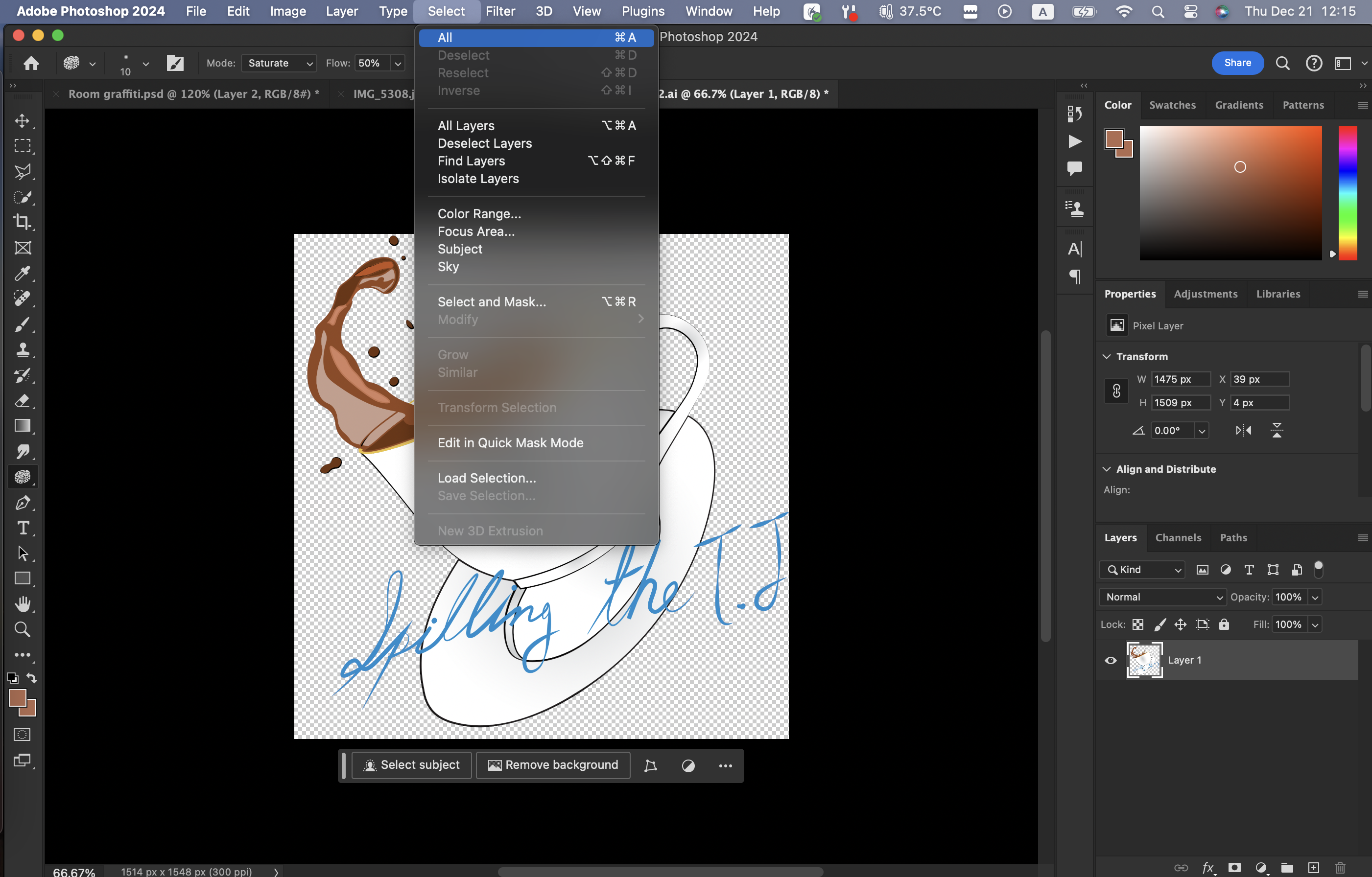Screen dimensions: 1372x877
Task: Click the Flow percentage input field
Action: (x=372, y=63)
